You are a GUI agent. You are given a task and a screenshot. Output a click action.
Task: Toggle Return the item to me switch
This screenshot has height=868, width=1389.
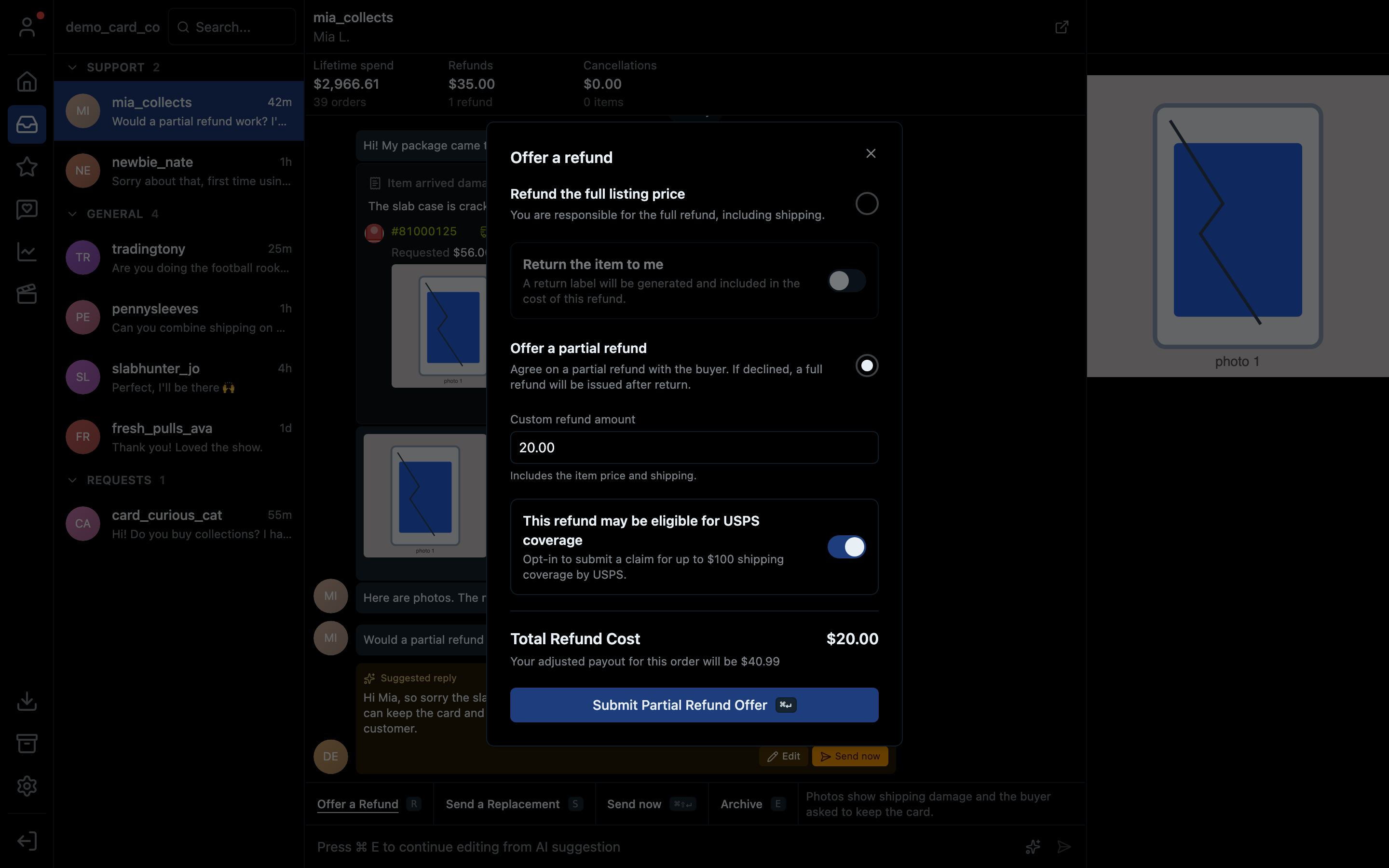pos(846,281)
